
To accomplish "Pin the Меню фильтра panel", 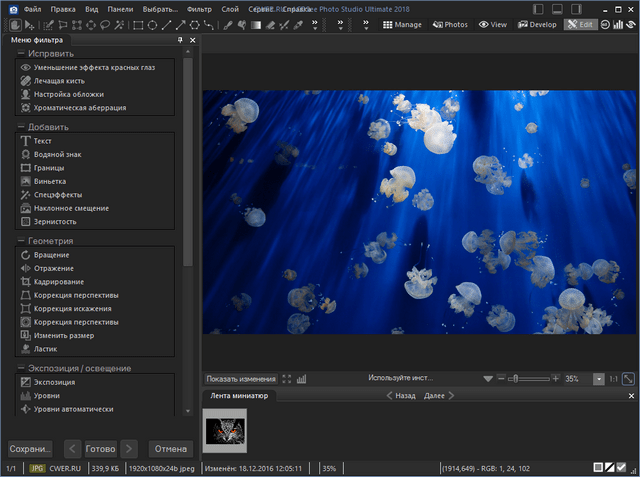I will pyautogui.click(x=180, y=40).
